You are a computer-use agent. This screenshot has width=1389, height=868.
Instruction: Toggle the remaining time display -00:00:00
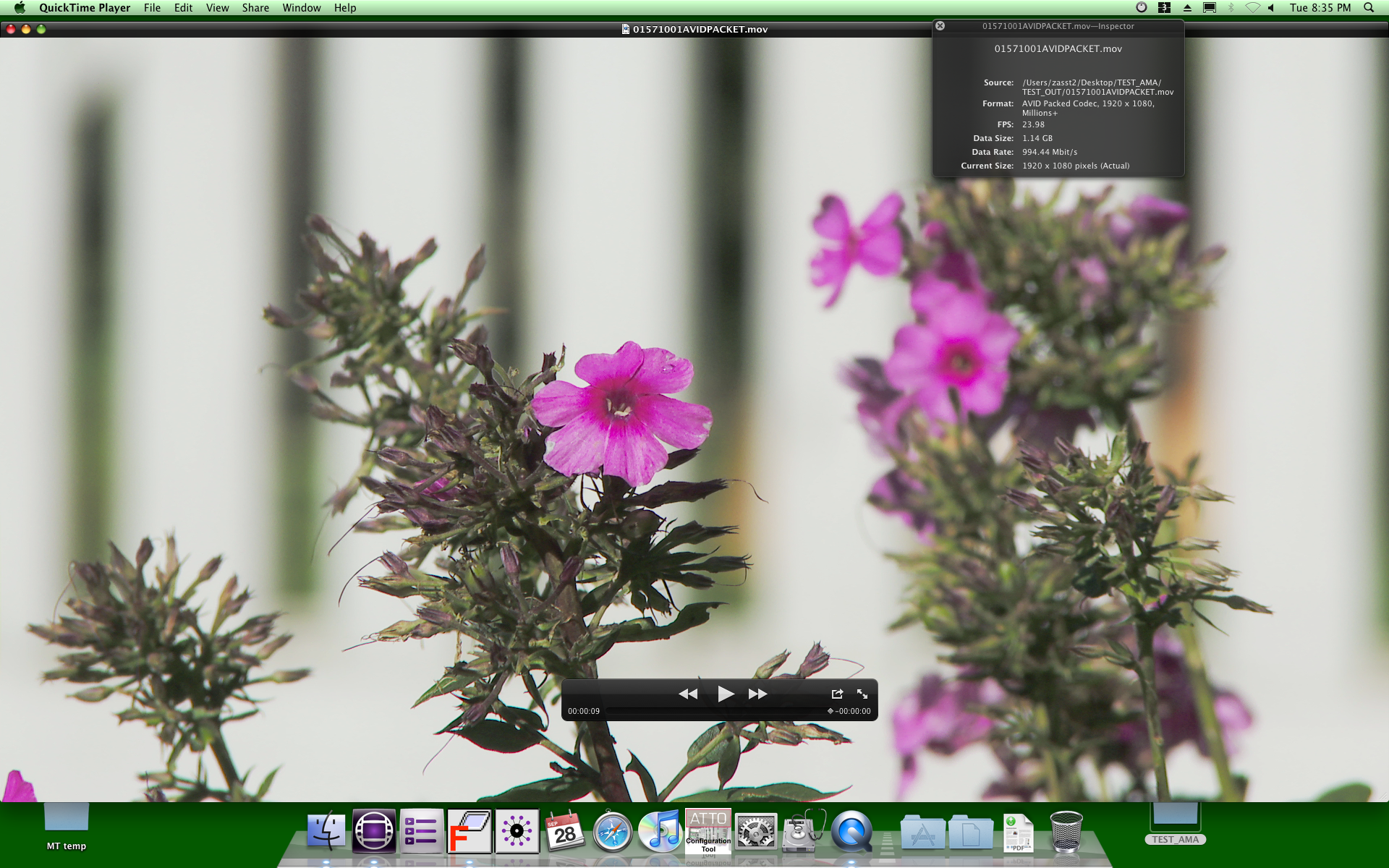click(x=854, y=711)
